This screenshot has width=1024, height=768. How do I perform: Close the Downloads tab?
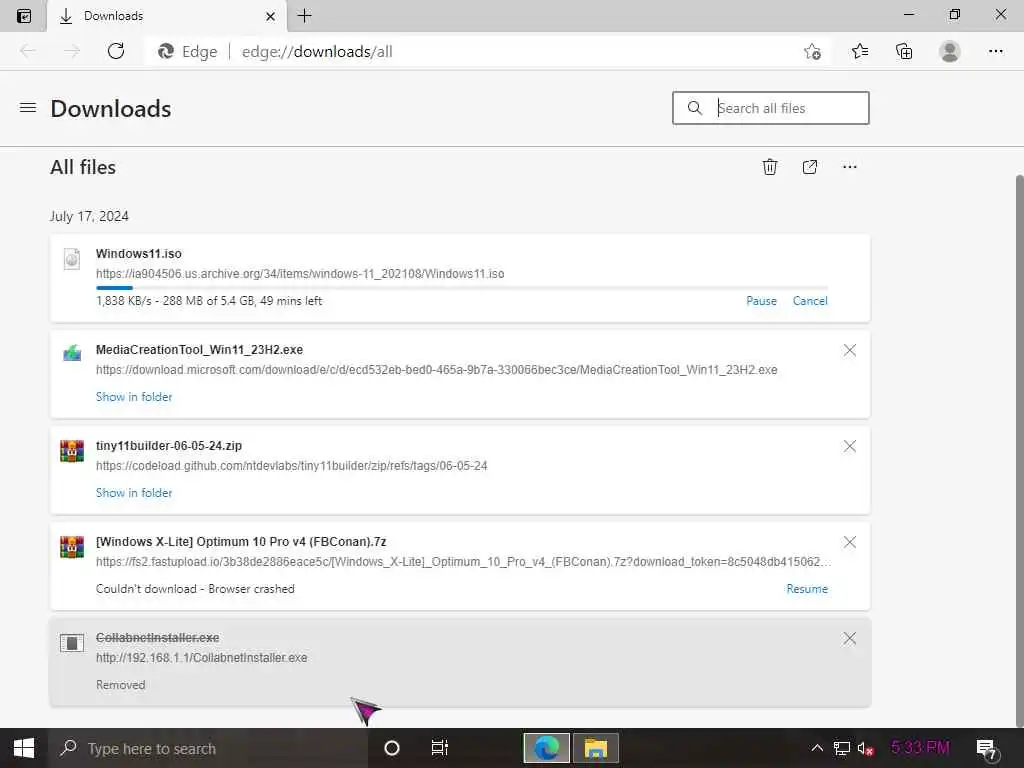270,16
